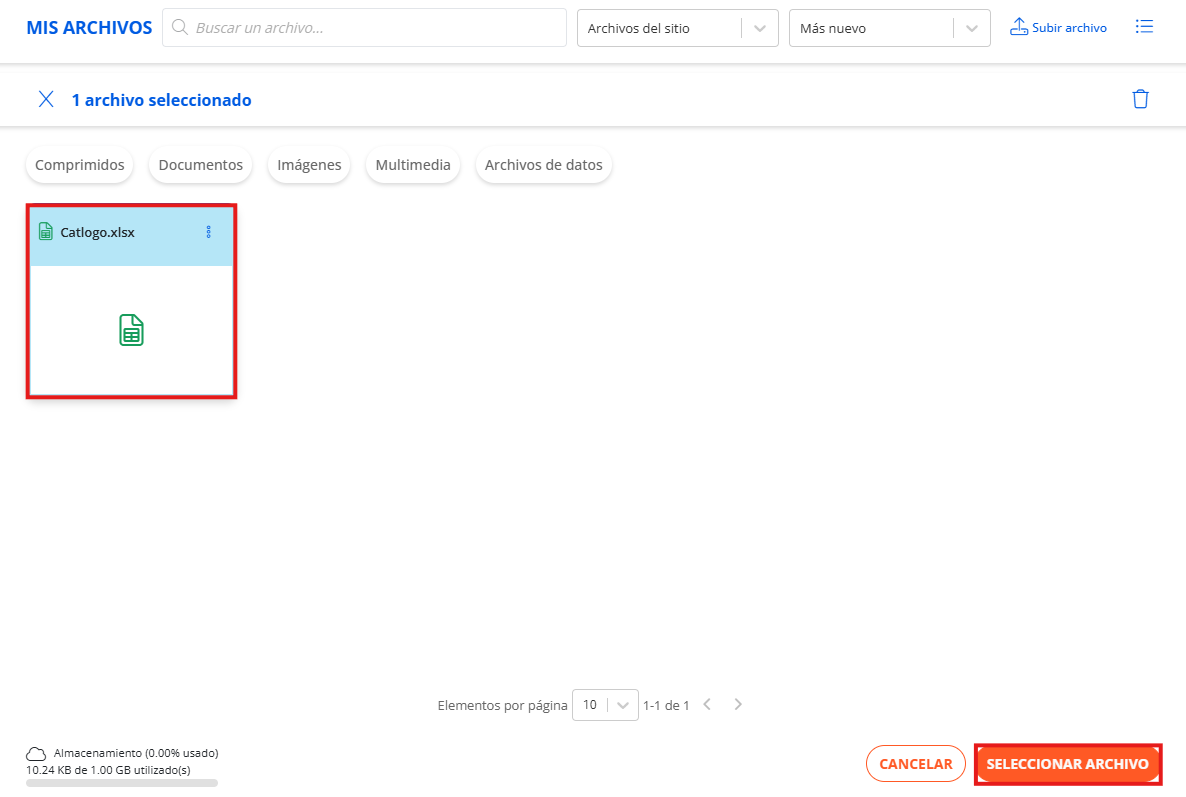
Task: Open the items per page dropdown showing 10
Action: pos(605,705)
